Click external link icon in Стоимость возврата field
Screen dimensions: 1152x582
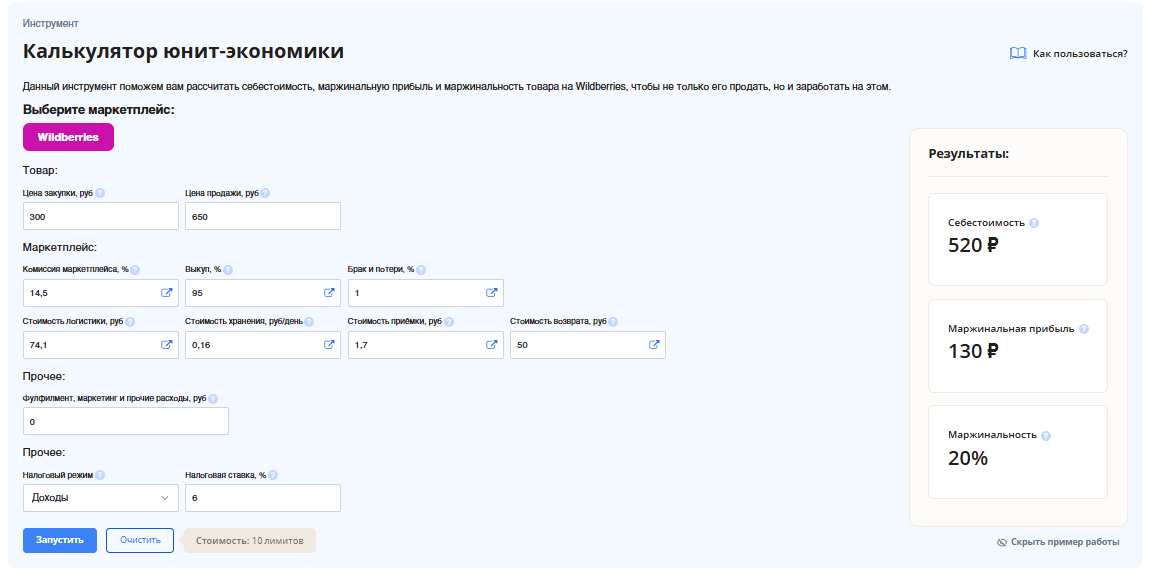(x=654, y=345)
